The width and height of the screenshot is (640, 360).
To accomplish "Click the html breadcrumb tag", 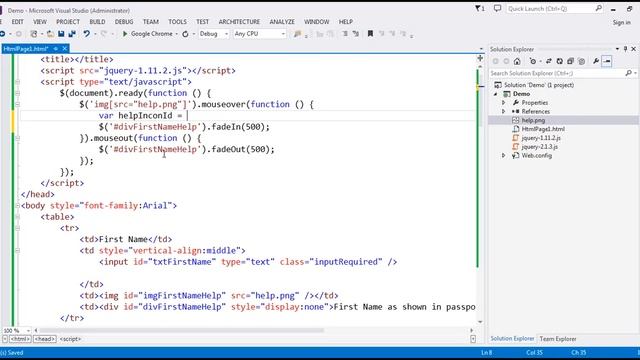I will pyautogui.click(x=19, y=339).
